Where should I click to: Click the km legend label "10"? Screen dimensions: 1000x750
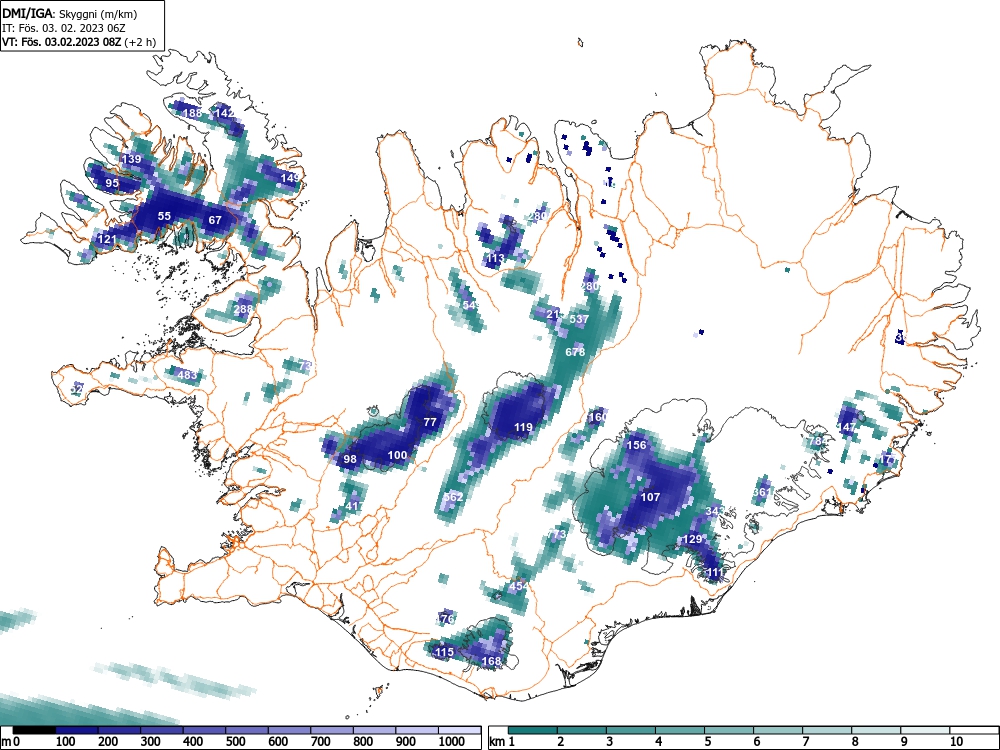point(956,742)
